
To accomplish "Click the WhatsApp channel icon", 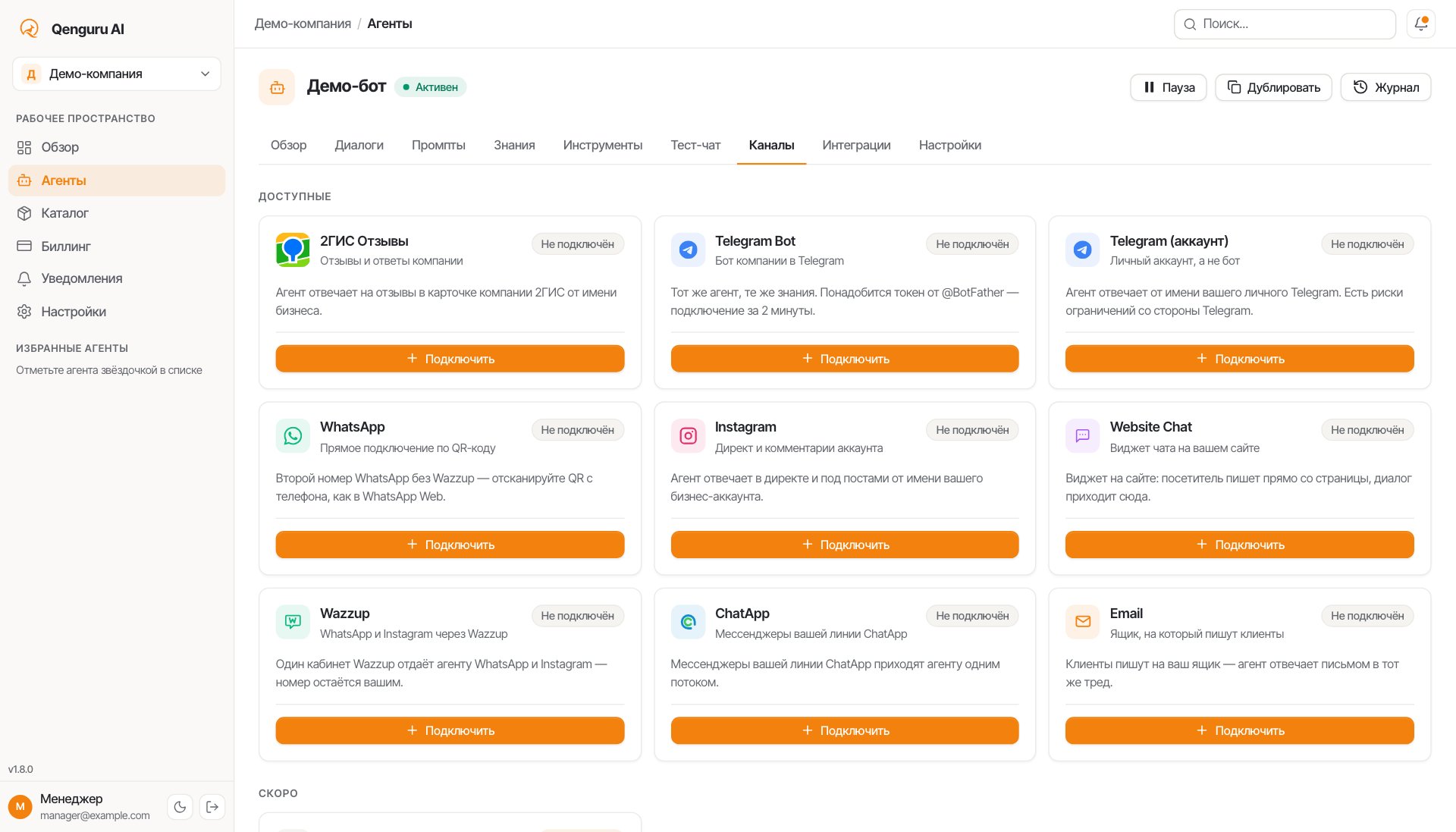I will coord(293,436).
